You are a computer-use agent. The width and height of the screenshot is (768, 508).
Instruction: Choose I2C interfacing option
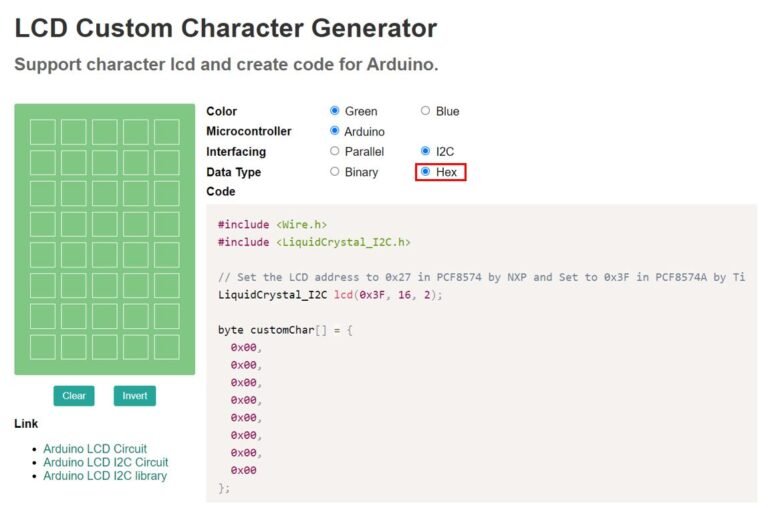point(426,151)
